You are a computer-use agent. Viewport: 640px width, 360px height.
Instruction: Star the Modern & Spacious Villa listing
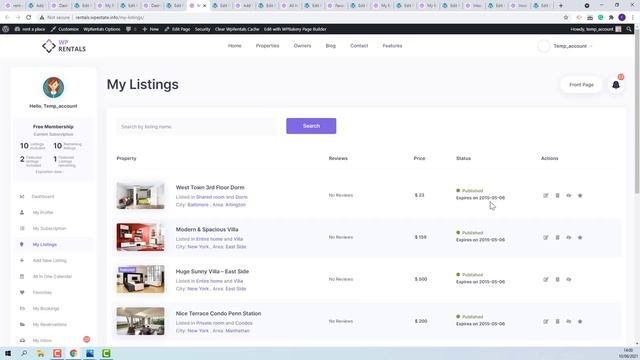580,238
